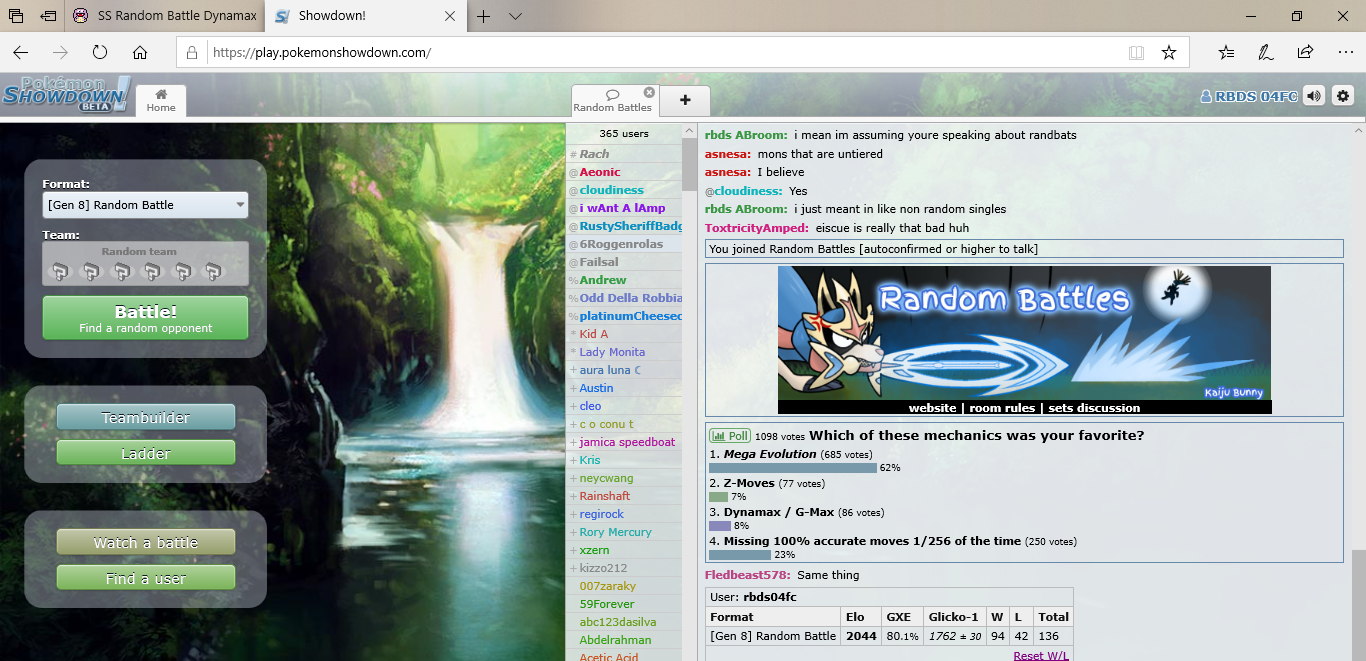Screen dimensions: 1366x661
Task: Close the Random Battles room tab
Action: (649, 92)
